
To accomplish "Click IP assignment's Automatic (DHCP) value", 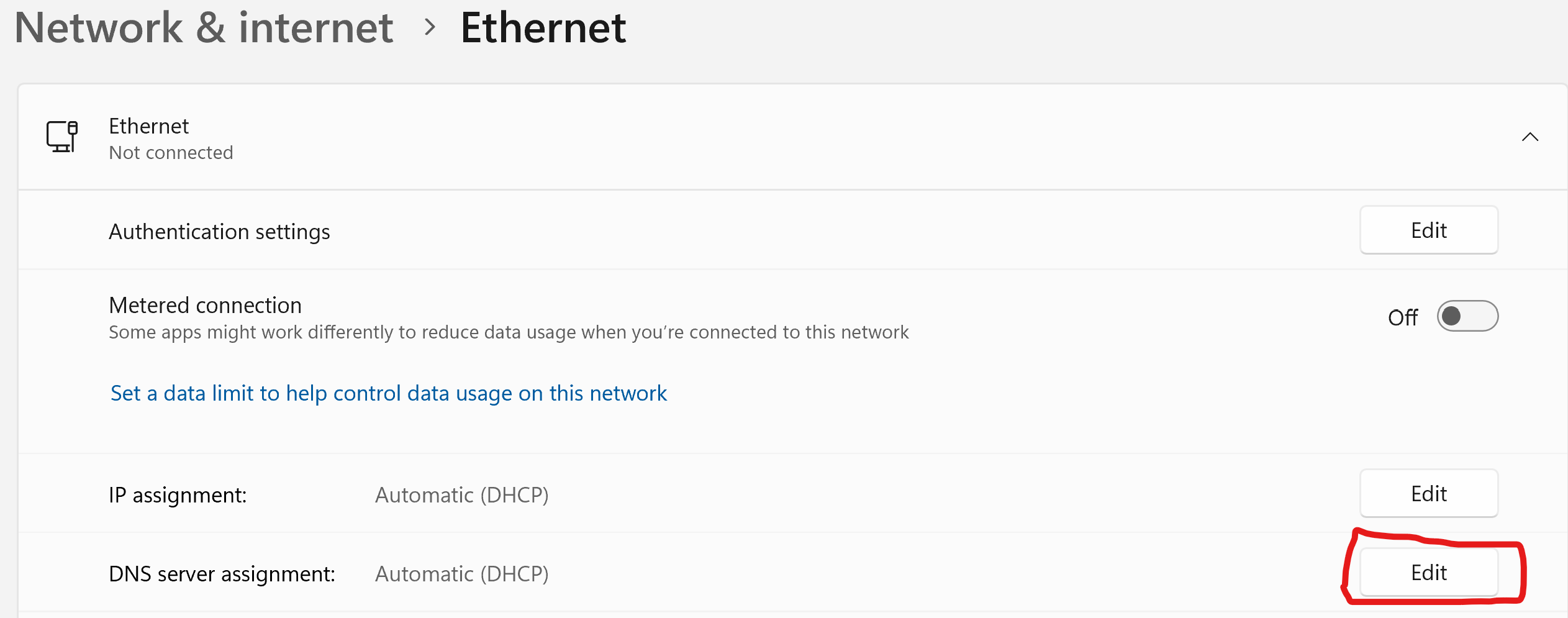I will pyautogui.click(x=461, y=495).
